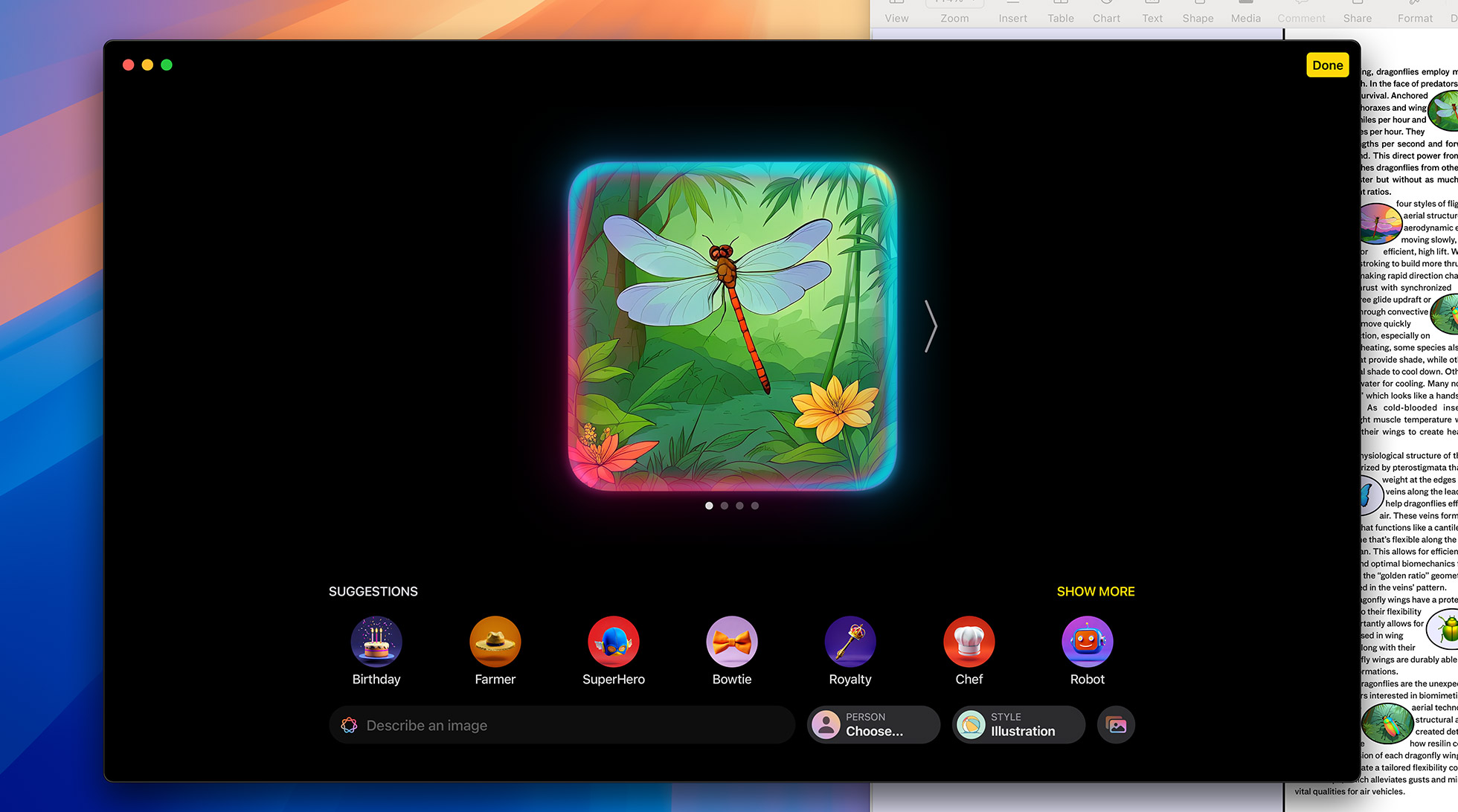Click the Royalty scepter suggestion
1458x812 pixels.
tap(850, 642)
